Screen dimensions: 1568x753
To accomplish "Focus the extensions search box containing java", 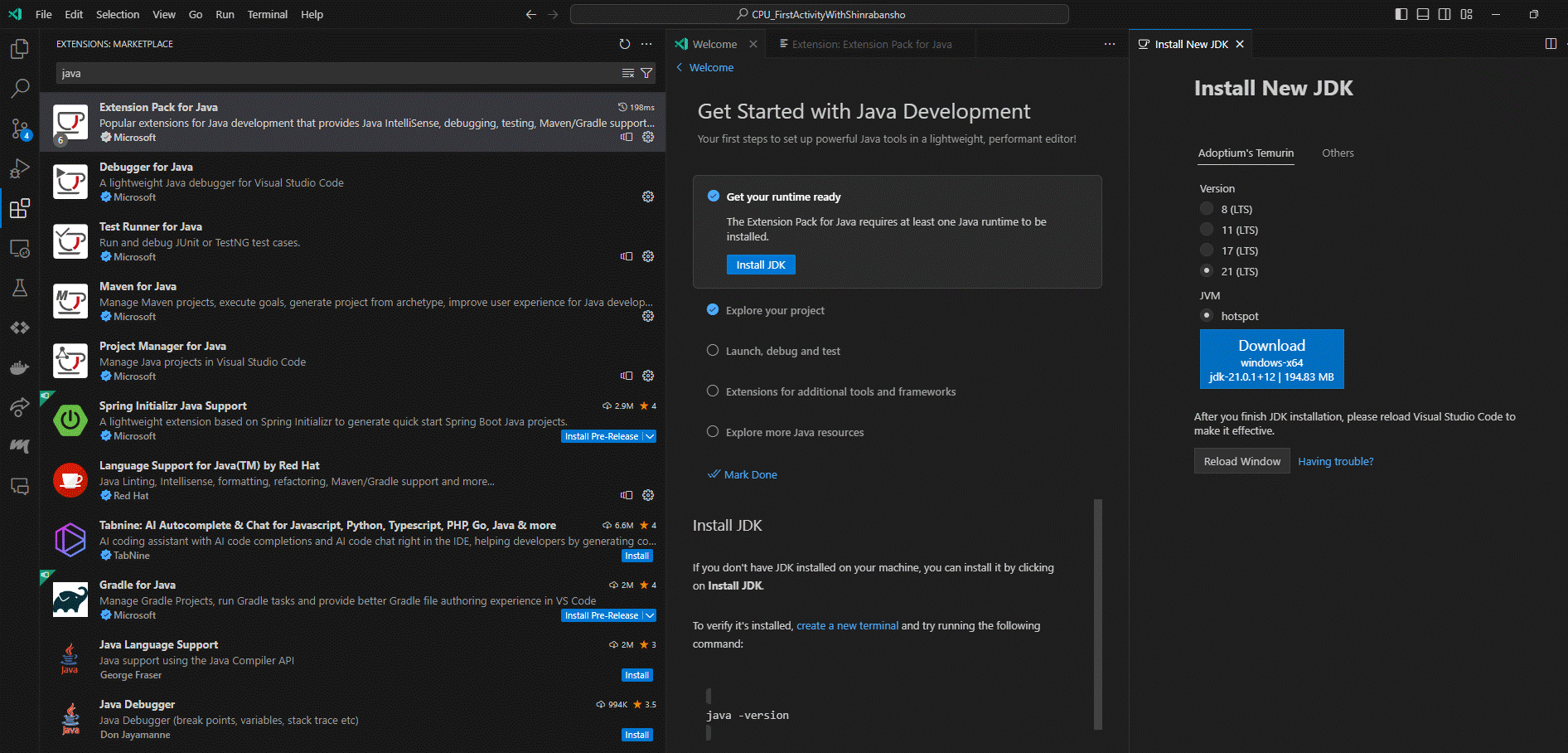I will 332,74.
